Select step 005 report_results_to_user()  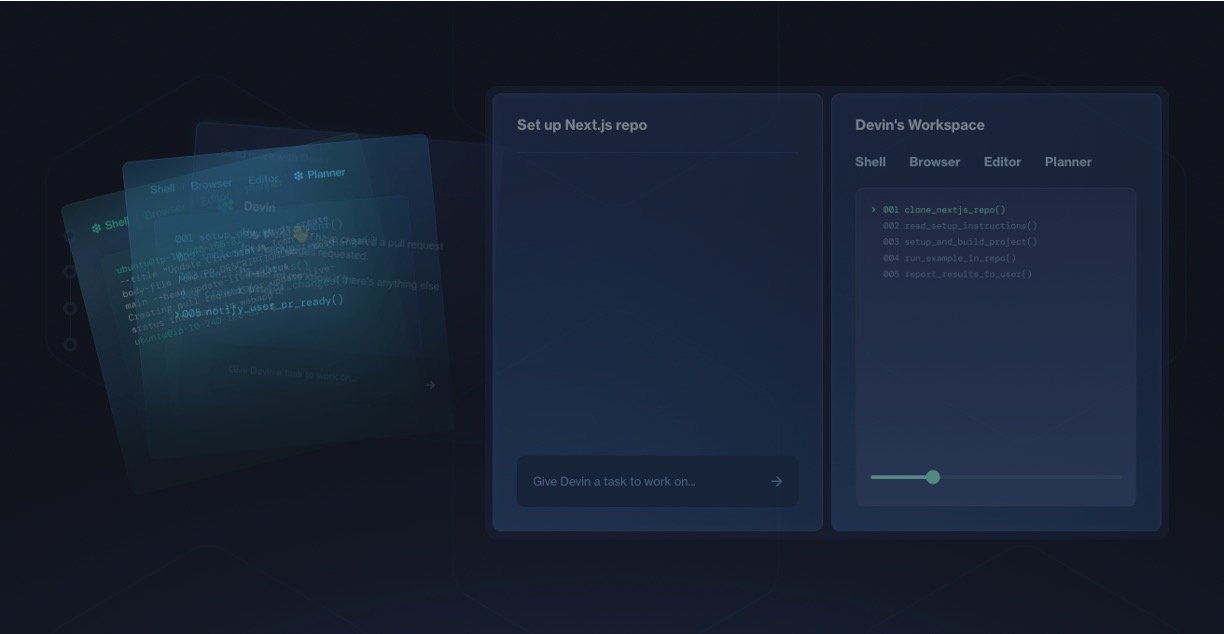pyautogui.click(x=957, y=274)
